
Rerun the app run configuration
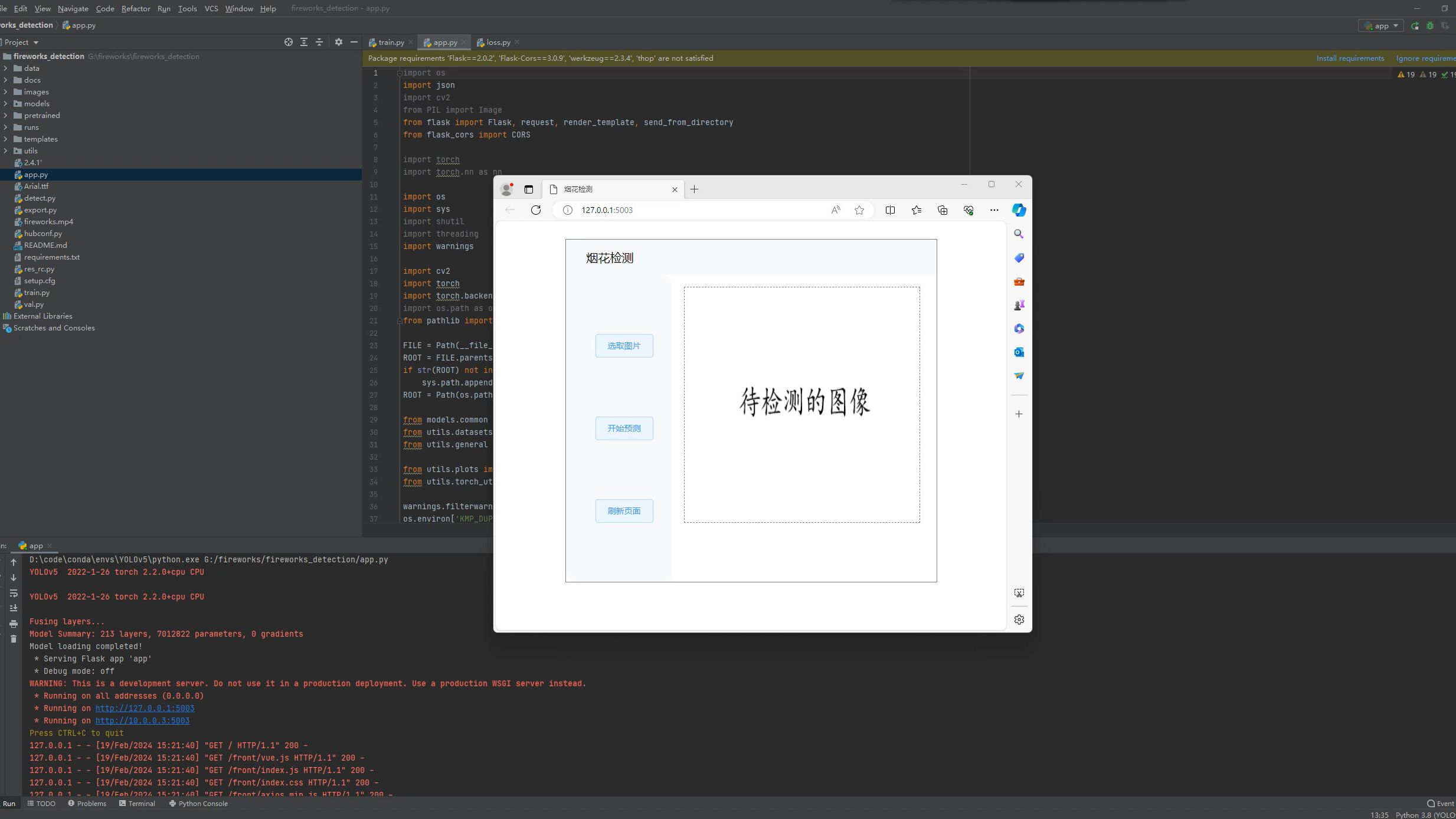pos(1415,25)
